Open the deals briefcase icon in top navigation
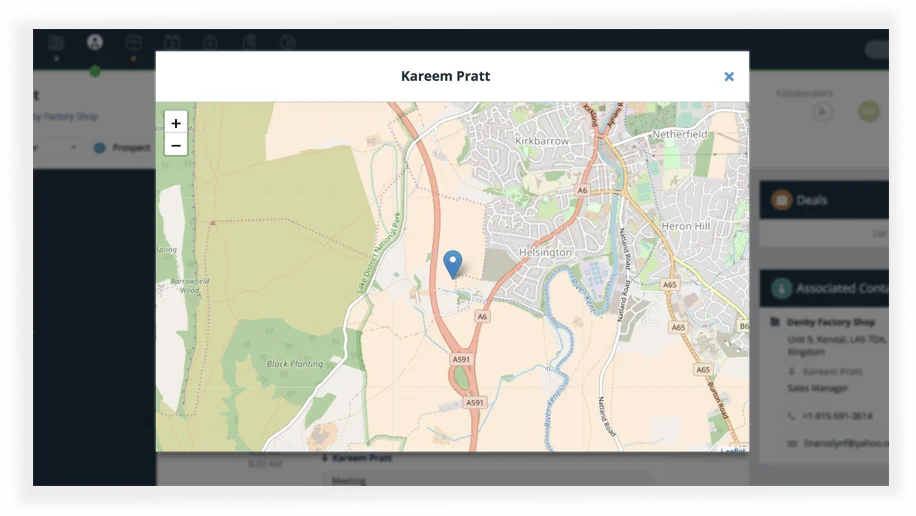916x516 pixels. [133, 42]
